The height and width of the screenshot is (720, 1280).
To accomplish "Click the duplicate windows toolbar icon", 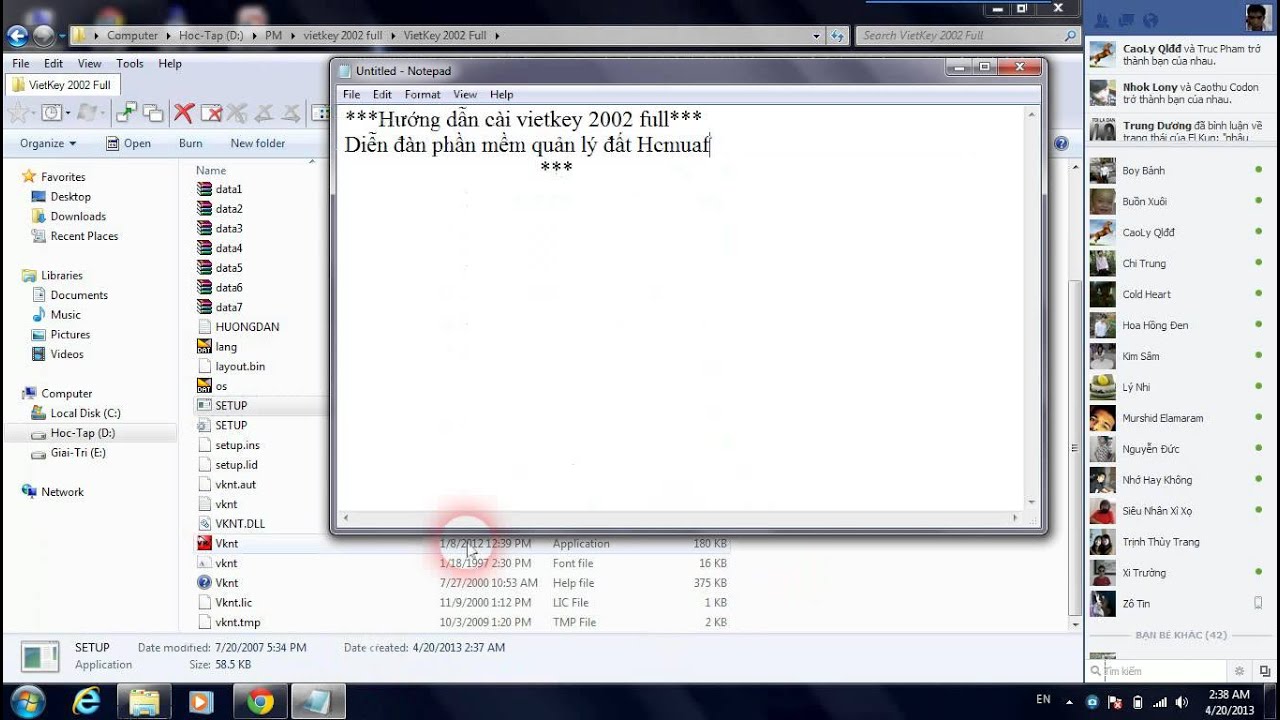I will [x=153, y=113].
